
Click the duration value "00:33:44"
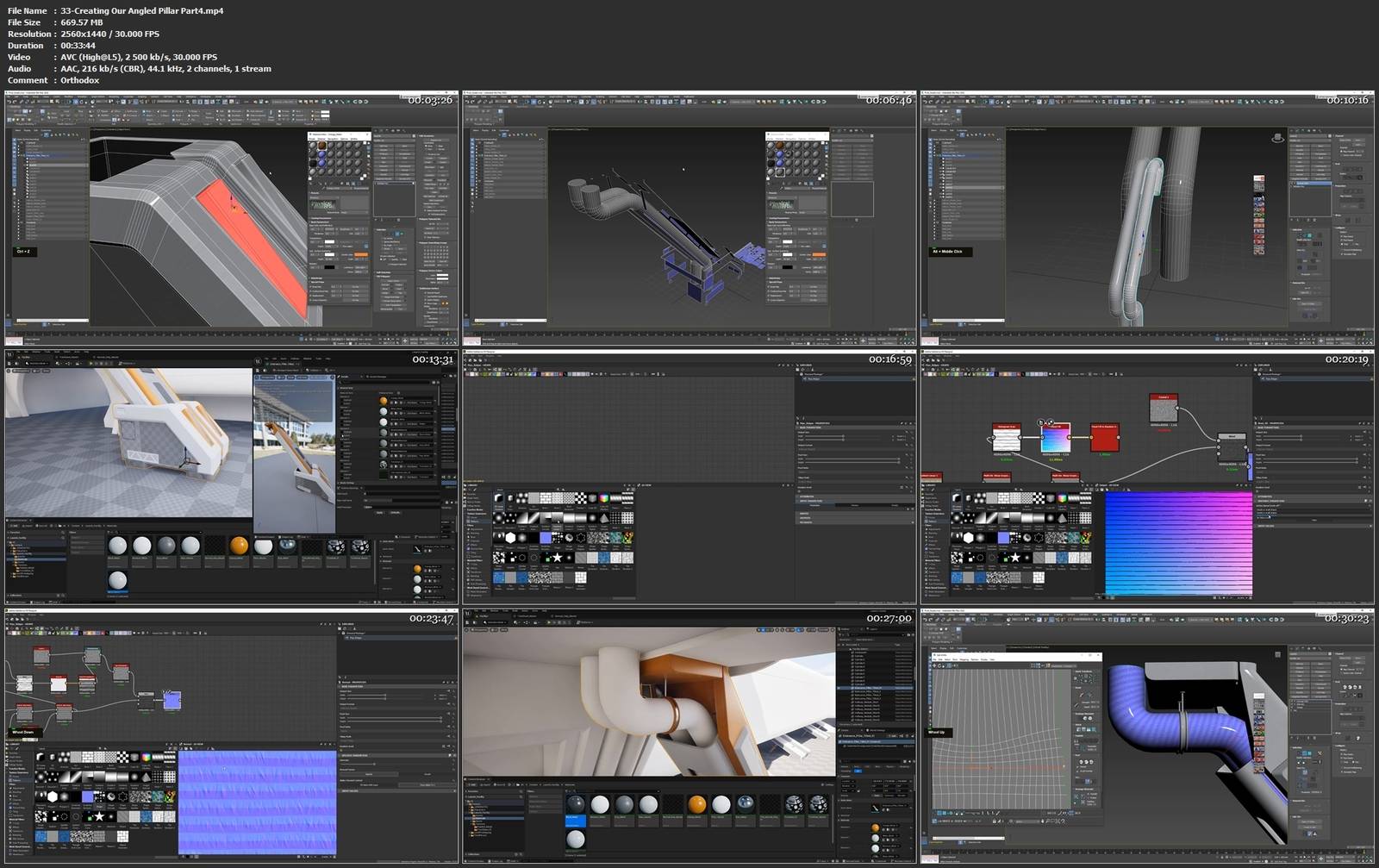[x=78, y=46]
